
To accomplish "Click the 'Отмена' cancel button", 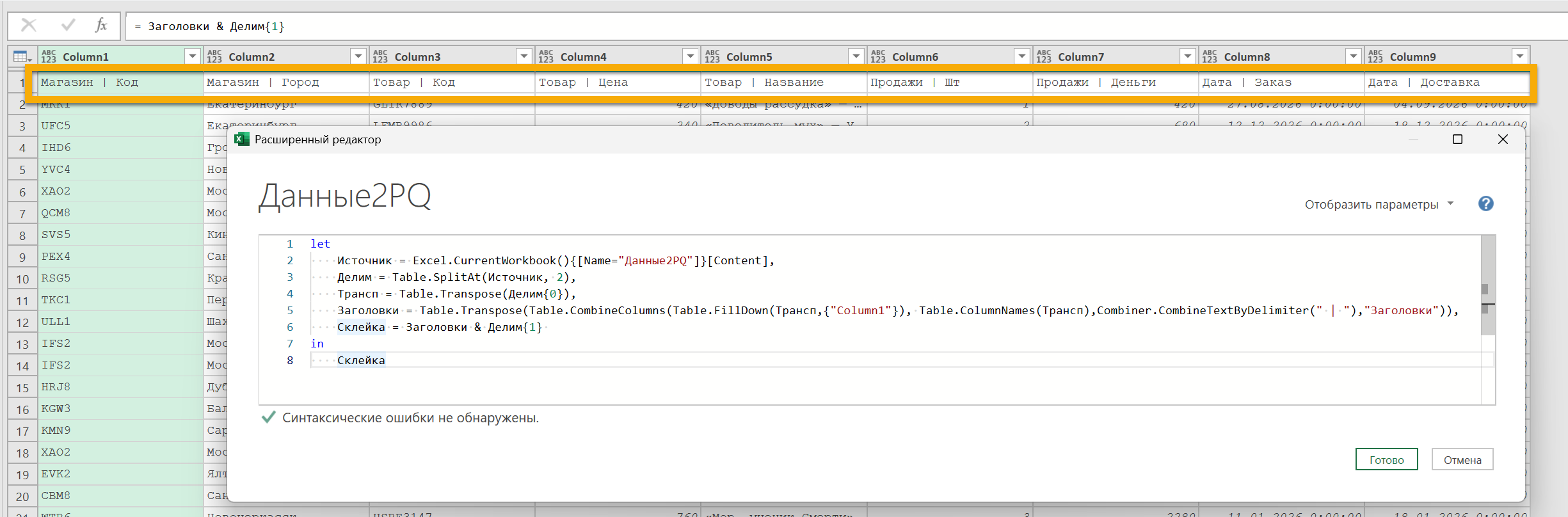I will [1462, 459].
